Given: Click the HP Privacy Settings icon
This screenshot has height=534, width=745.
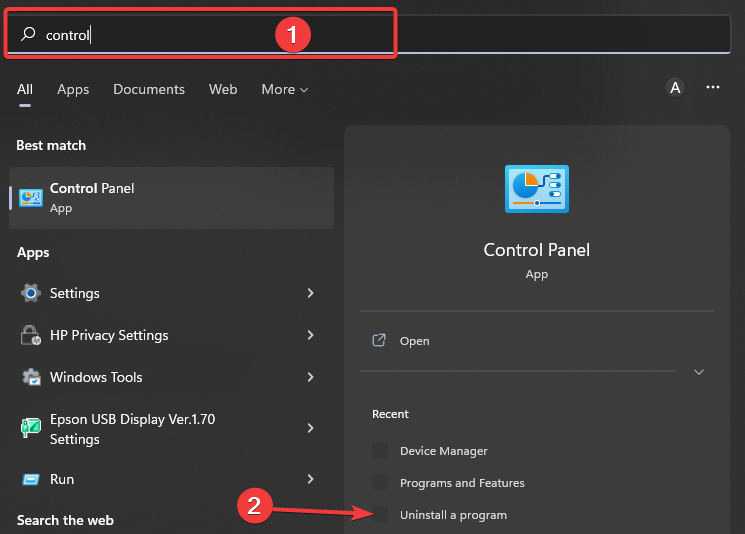Looking at the screenshot, I should pyautogui.click(x=31, y=335).
